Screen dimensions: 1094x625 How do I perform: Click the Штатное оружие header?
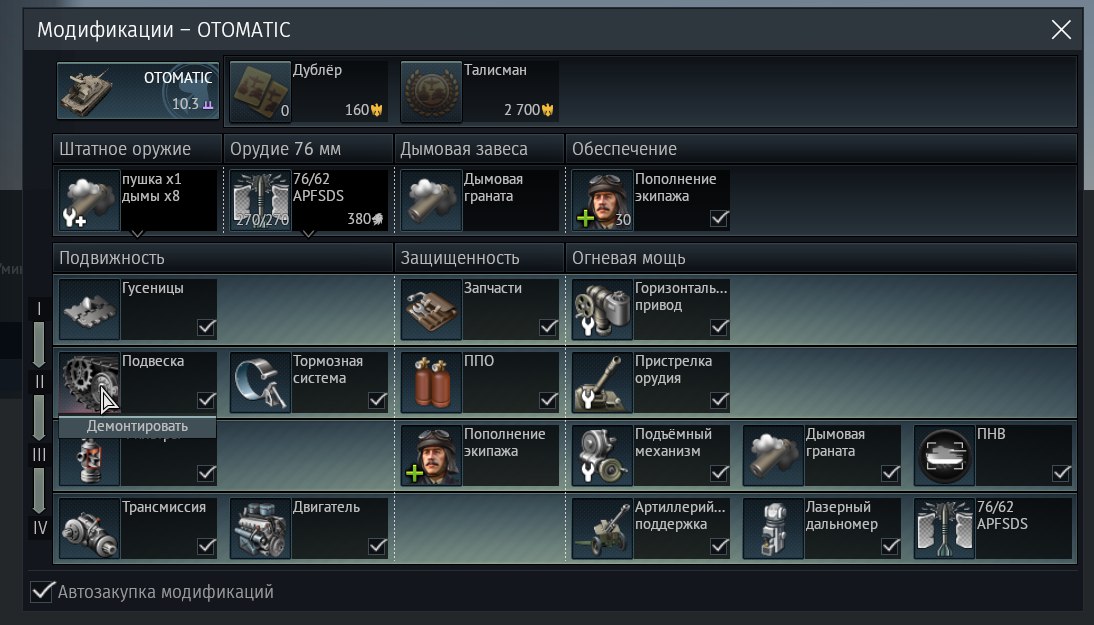click(x=137, y=149)
